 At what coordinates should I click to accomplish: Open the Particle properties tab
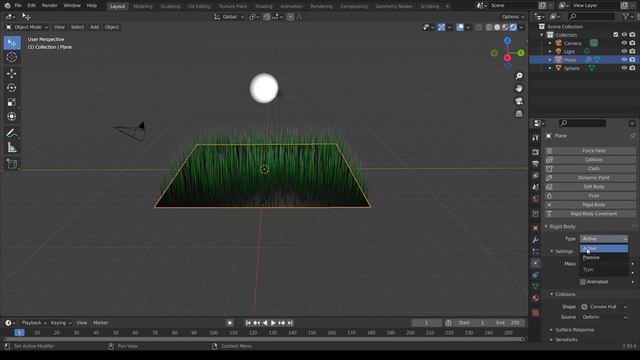pos(536,251)
